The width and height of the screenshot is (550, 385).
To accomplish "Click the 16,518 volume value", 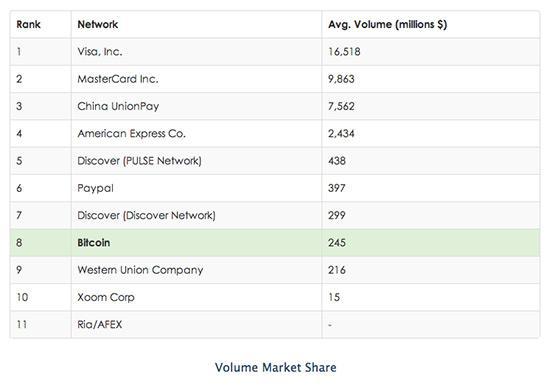I will tap(344, 52).
